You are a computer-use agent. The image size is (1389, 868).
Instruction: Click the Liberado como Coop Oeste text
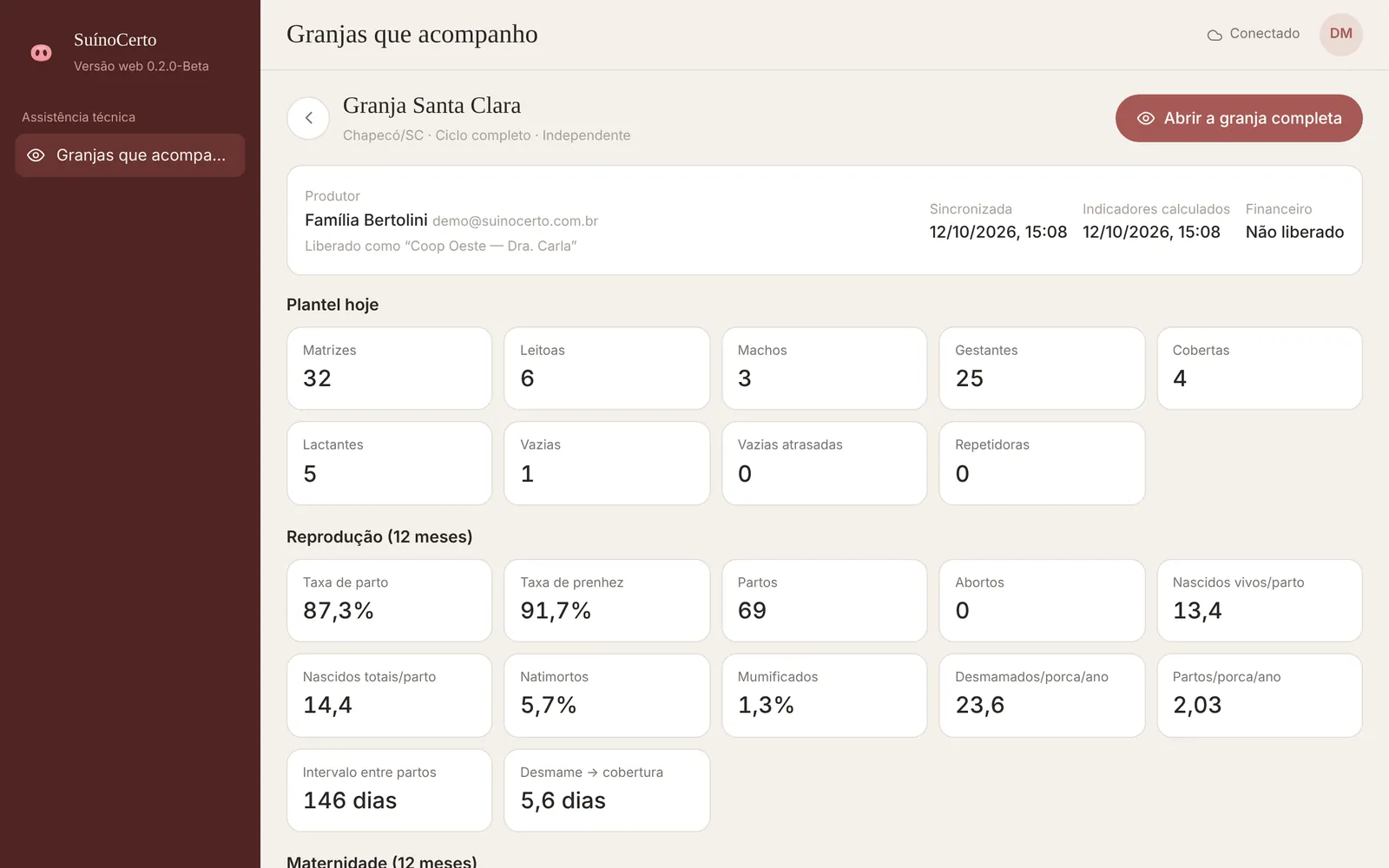440,247
